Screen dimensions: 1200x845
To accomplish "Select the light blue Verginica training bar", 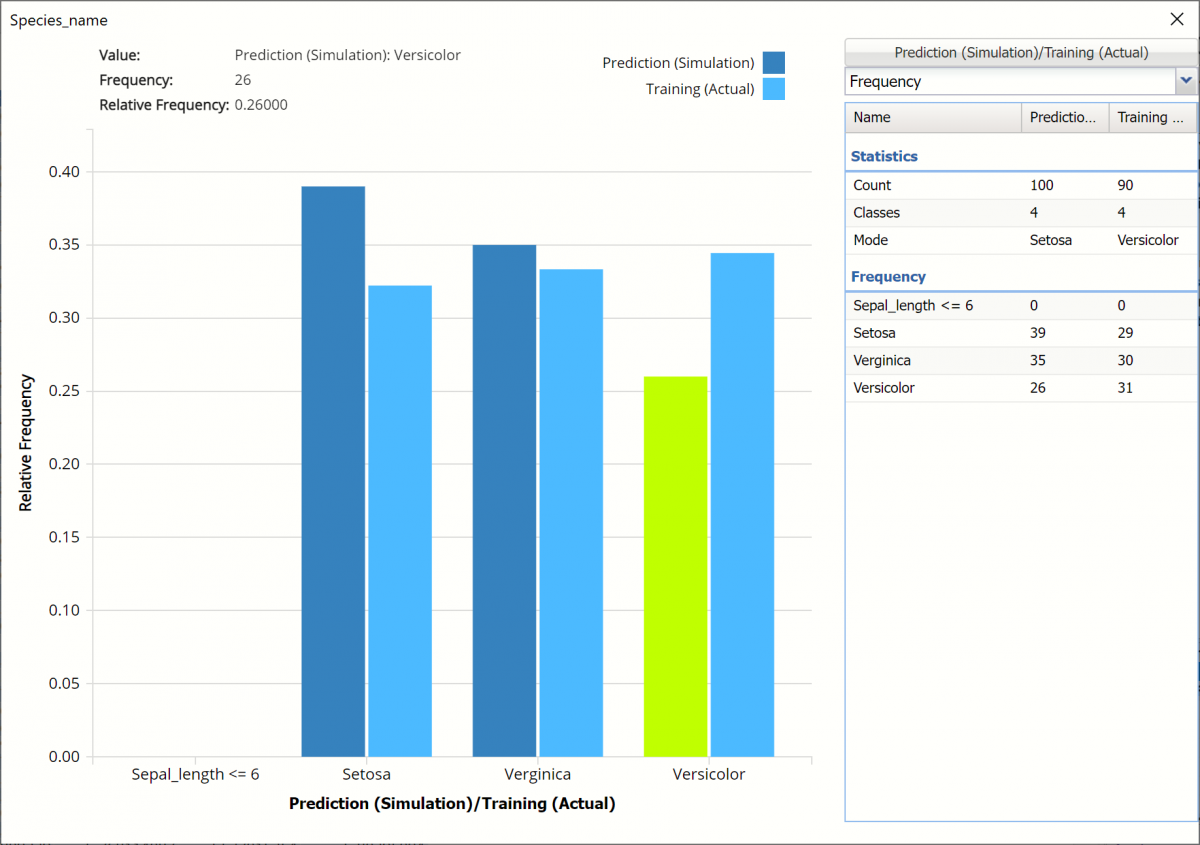I will coord(571,512).
